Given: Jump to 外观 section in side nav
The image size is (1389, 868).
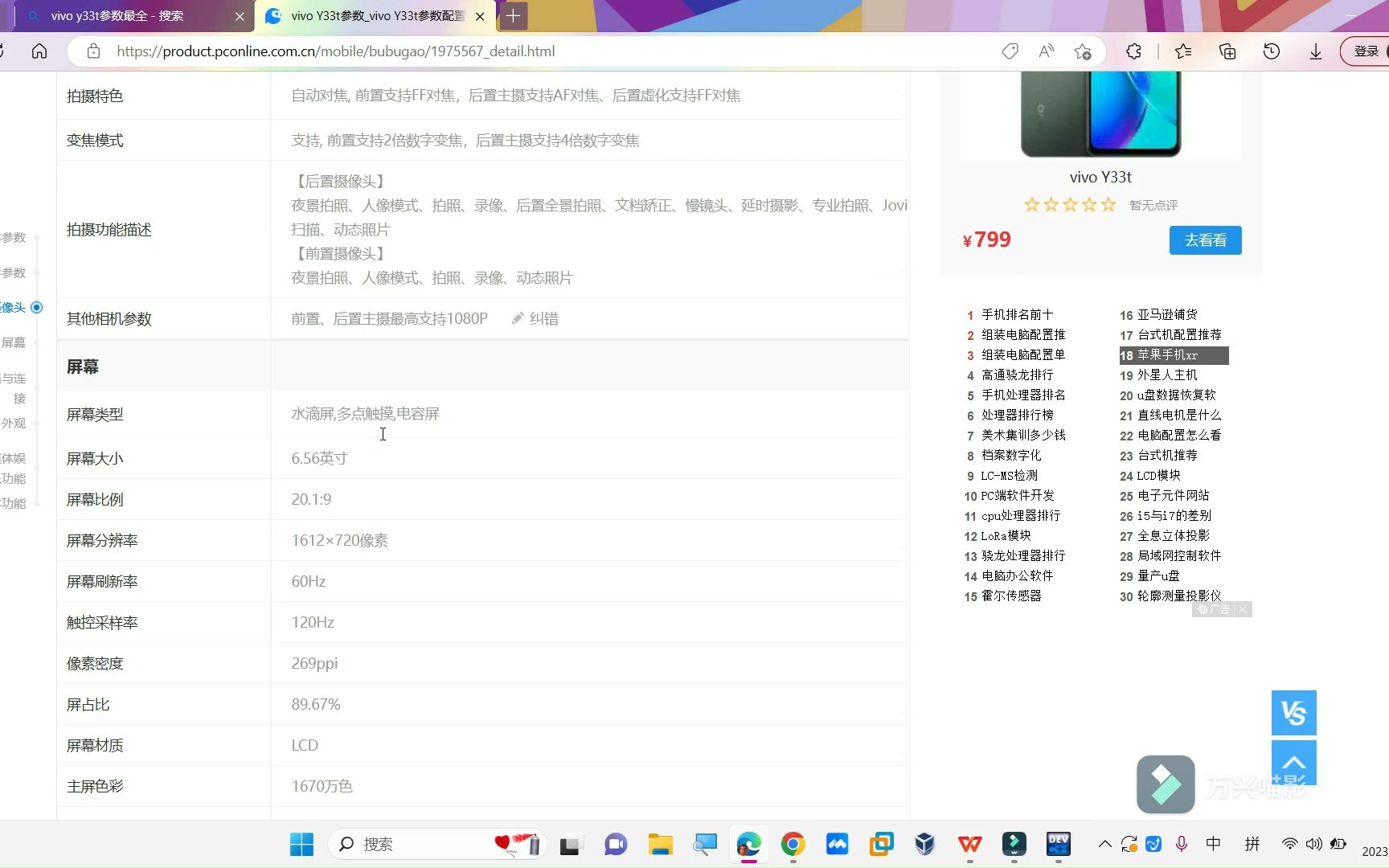Looking at the screenshot, I should [x=14, y=423].
